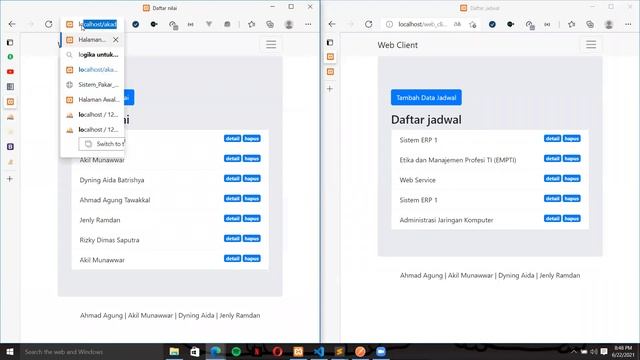The image size is (640, 360).
Task: Click Web Client brand link
Action: click(398, 45)
